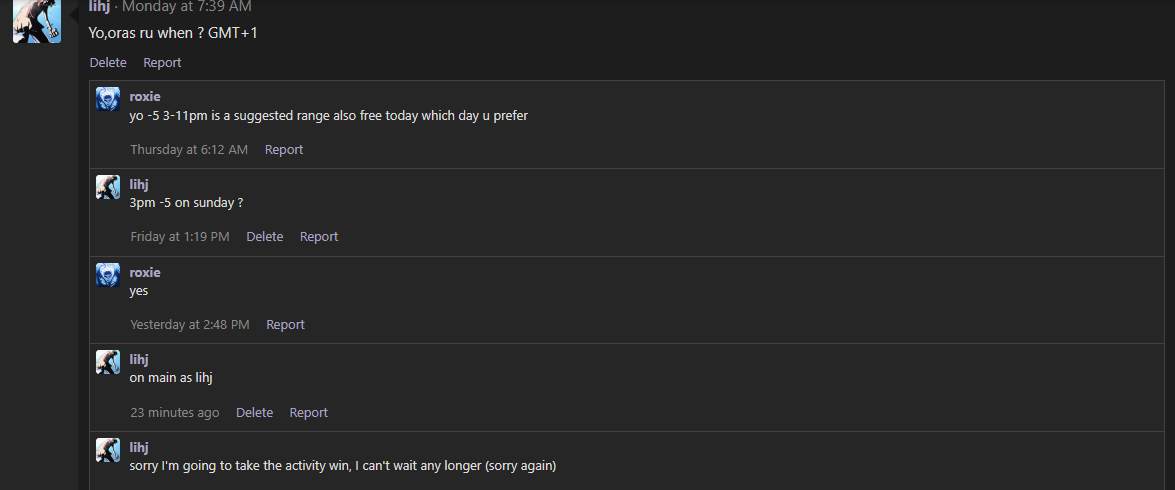Open lihj's avatar on the "activity win" comment

point(108,450)
